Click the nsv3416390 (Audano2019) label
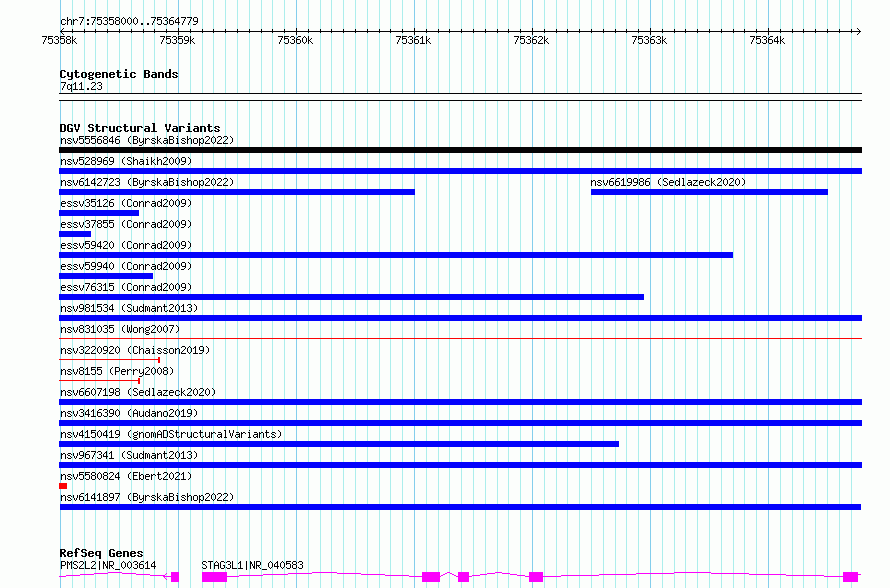 pos(129,413)
